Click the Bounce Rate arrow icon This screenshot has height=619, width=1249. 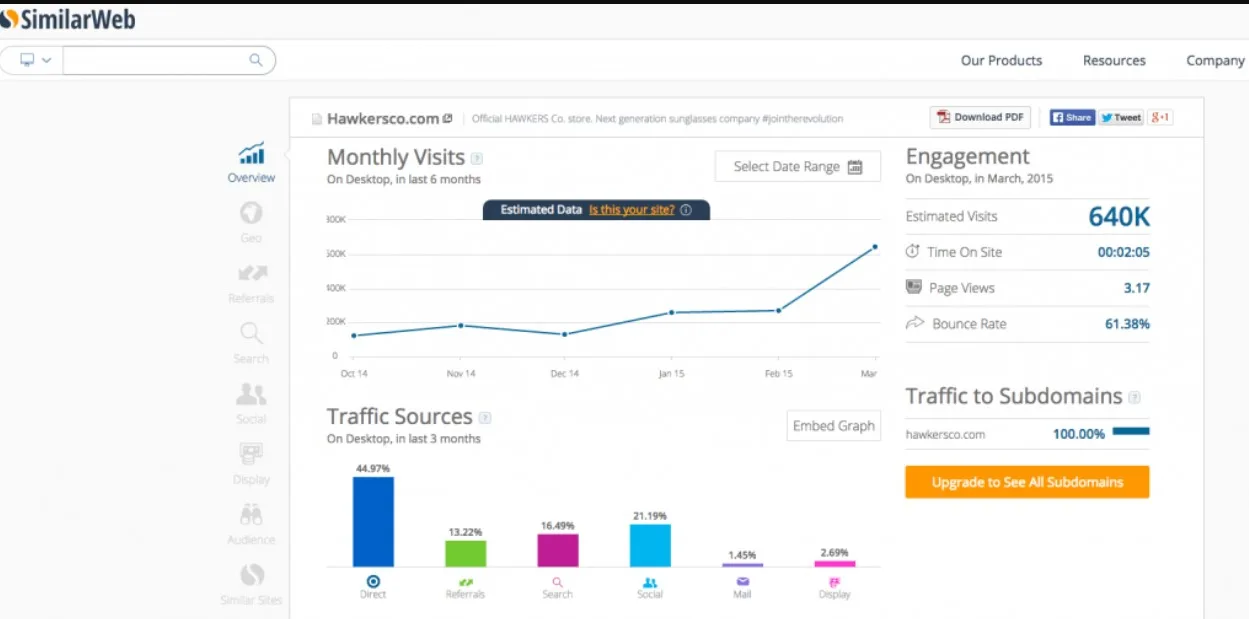(914, 323)
